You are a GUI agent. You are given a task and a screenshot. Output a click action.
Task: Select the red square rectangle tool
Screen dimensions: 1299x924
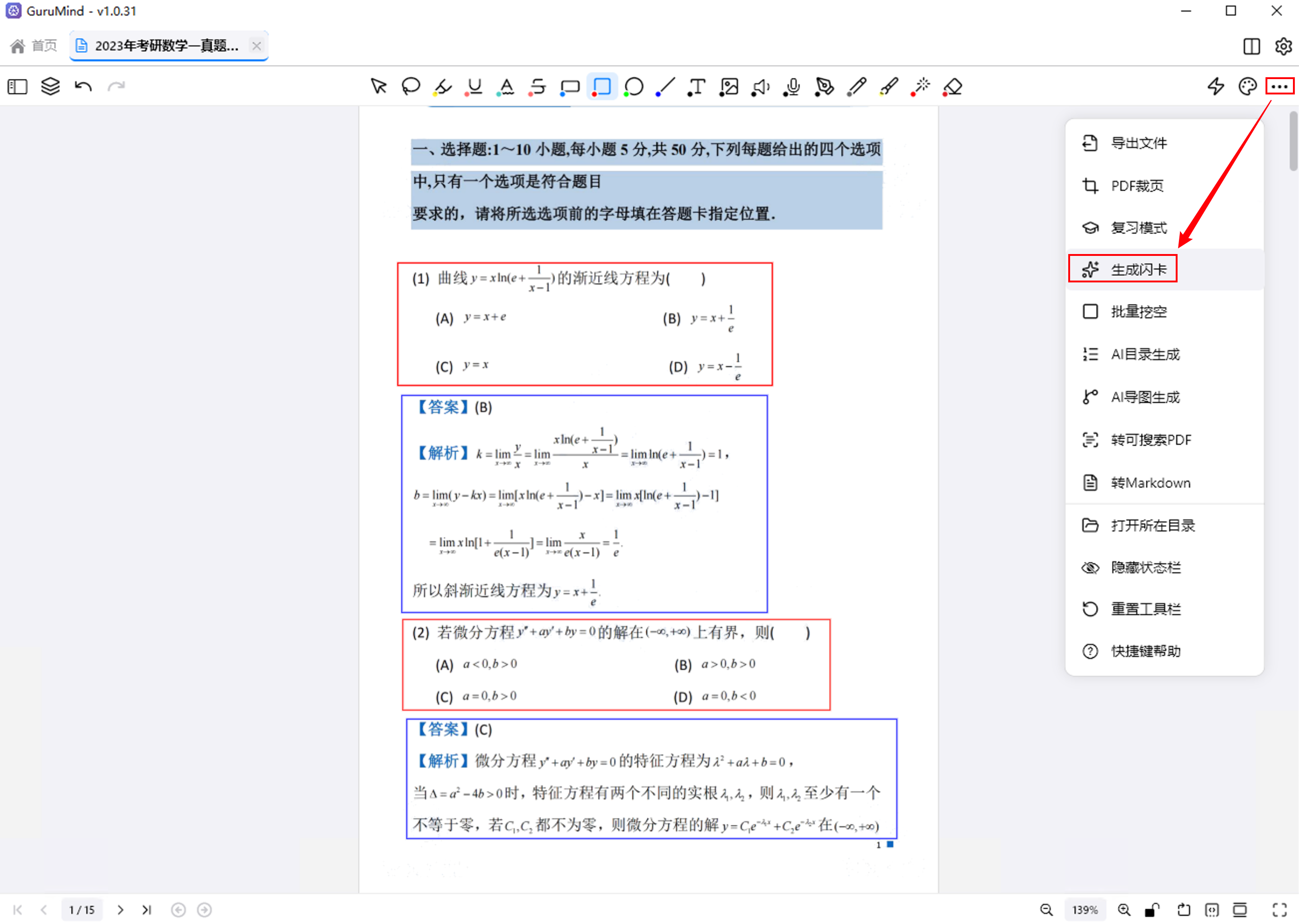tap(602, 87)
